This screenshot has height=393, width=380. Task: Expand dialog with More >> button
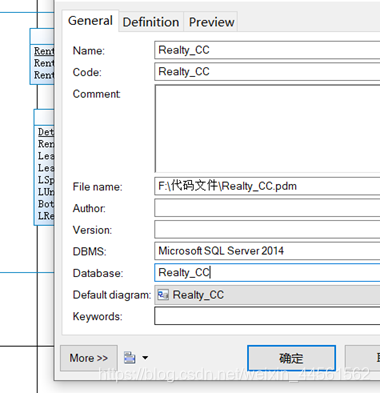point(89,358)
